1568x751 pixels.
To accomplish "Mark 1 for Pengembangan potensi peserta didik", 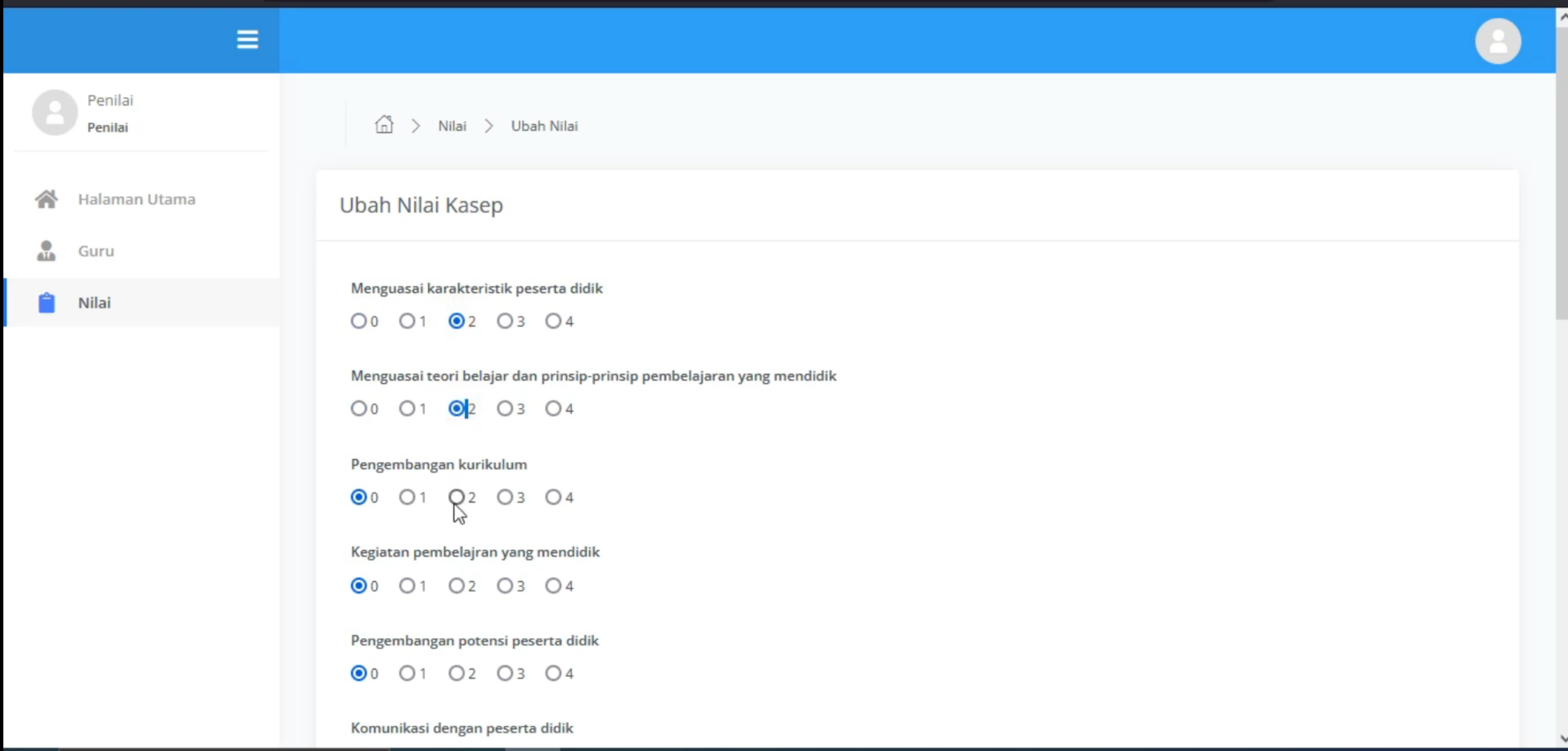I will coord(407,673).
